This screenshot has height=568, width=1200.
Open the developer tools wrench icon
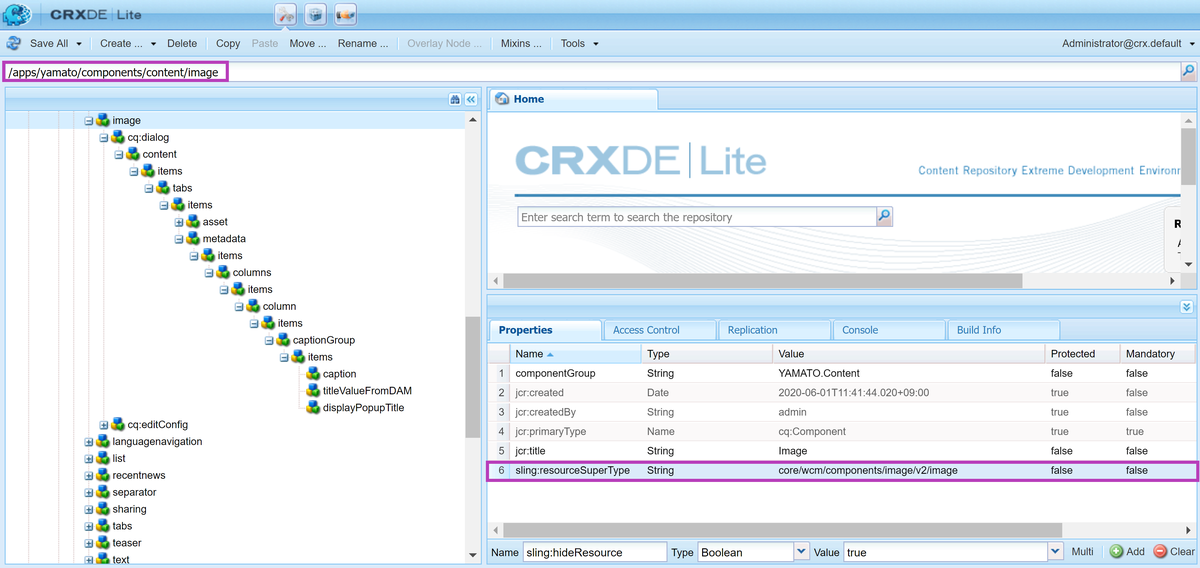(x=286, y=14)
